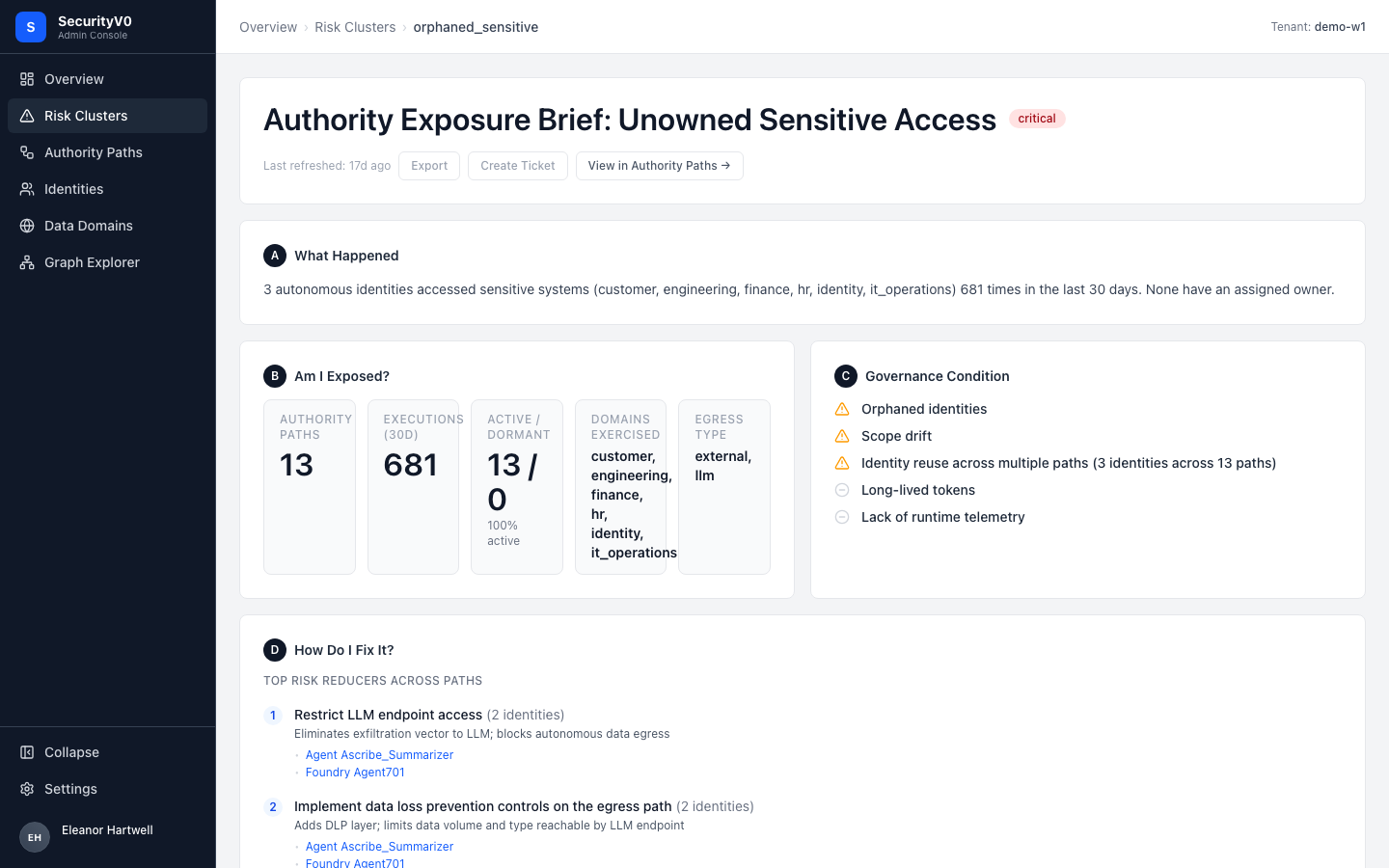Click the Overview grid icon in sidebar

pyautogui.click(x=27, y=79)
